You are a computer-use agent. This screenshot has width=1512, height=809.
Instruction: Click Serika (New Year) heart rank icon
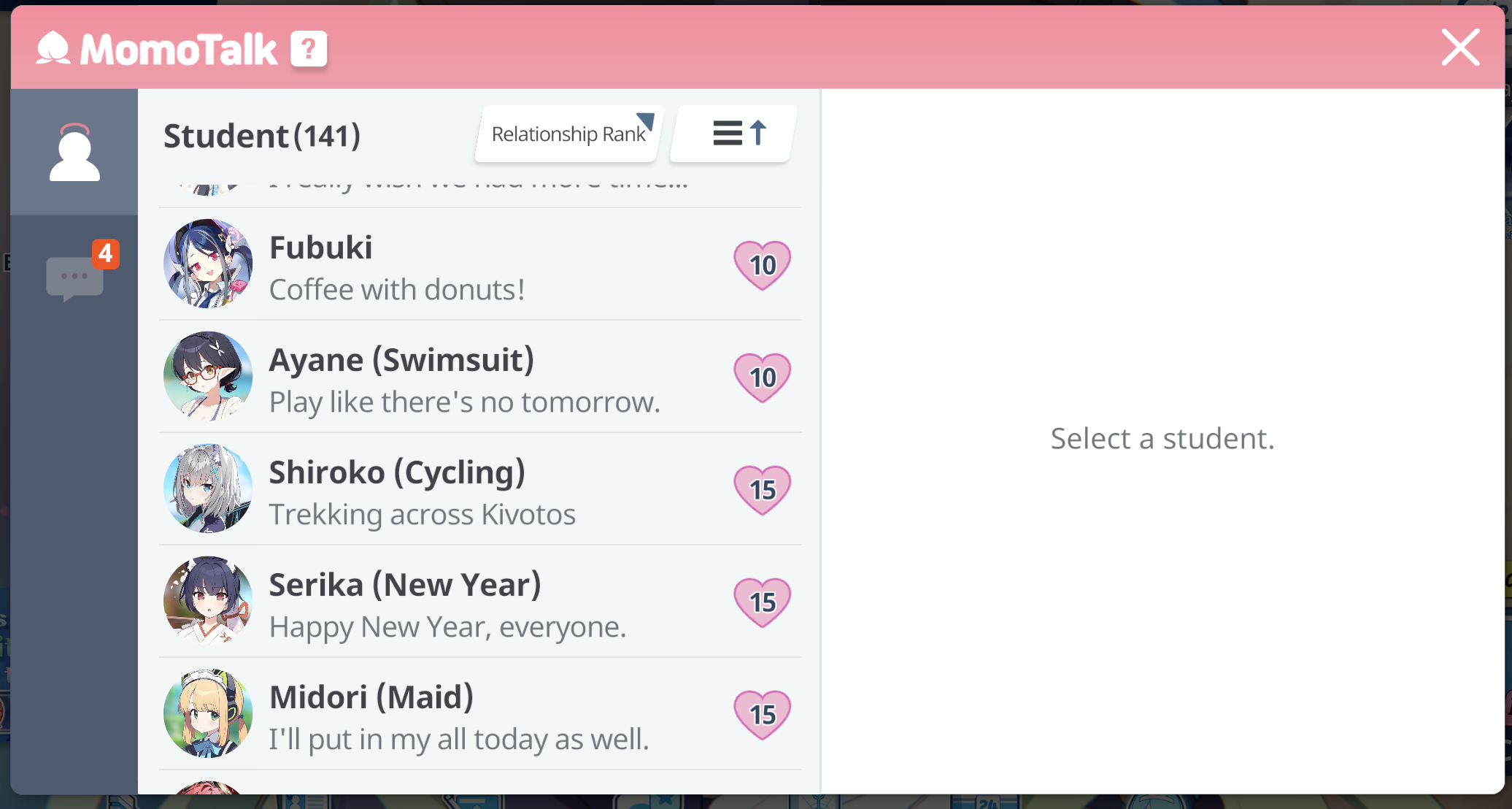(762, 602)
